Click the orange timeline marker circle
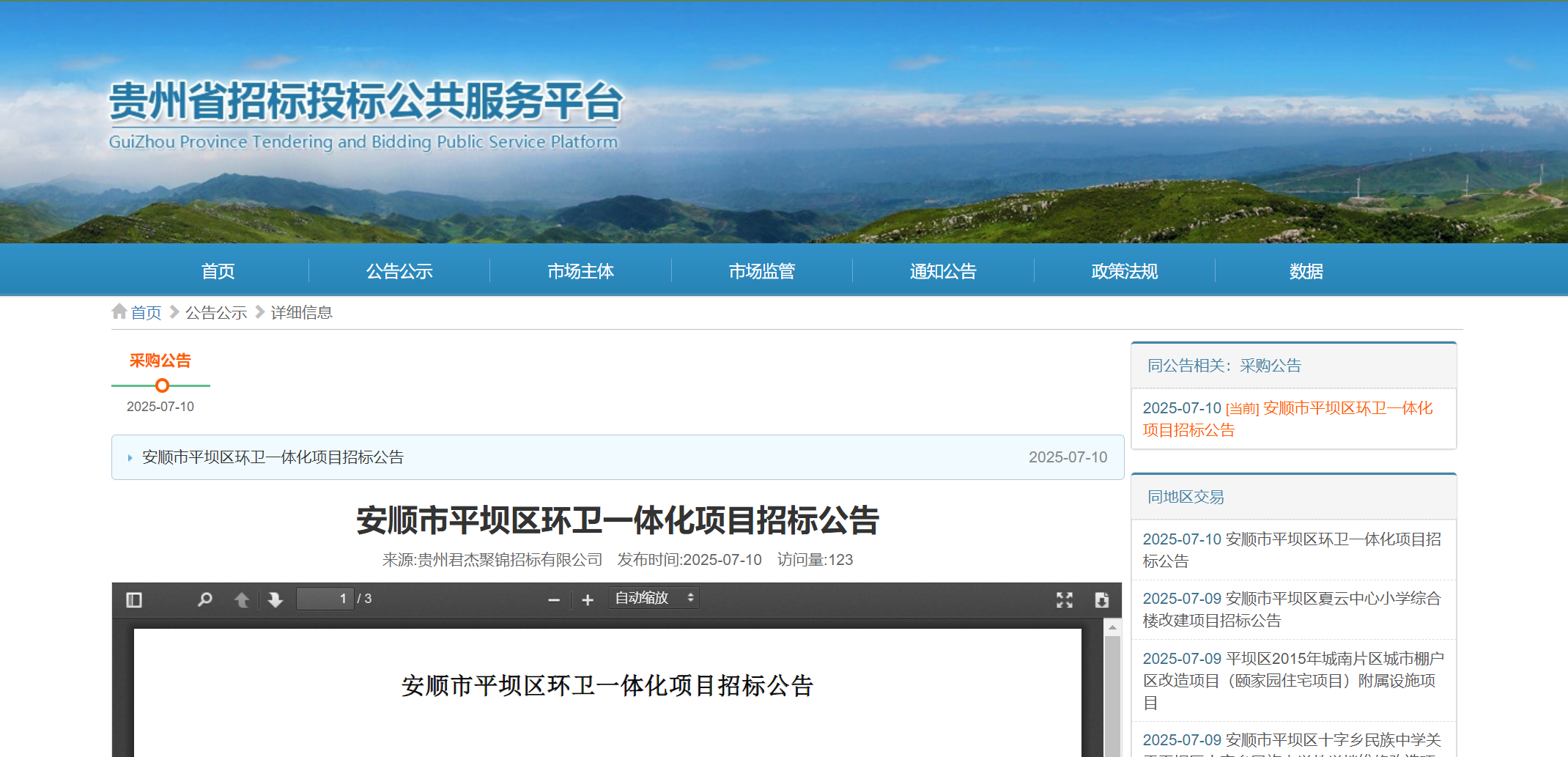The width and height of the screenshot is (1568, 757). [x=163, y=385]
